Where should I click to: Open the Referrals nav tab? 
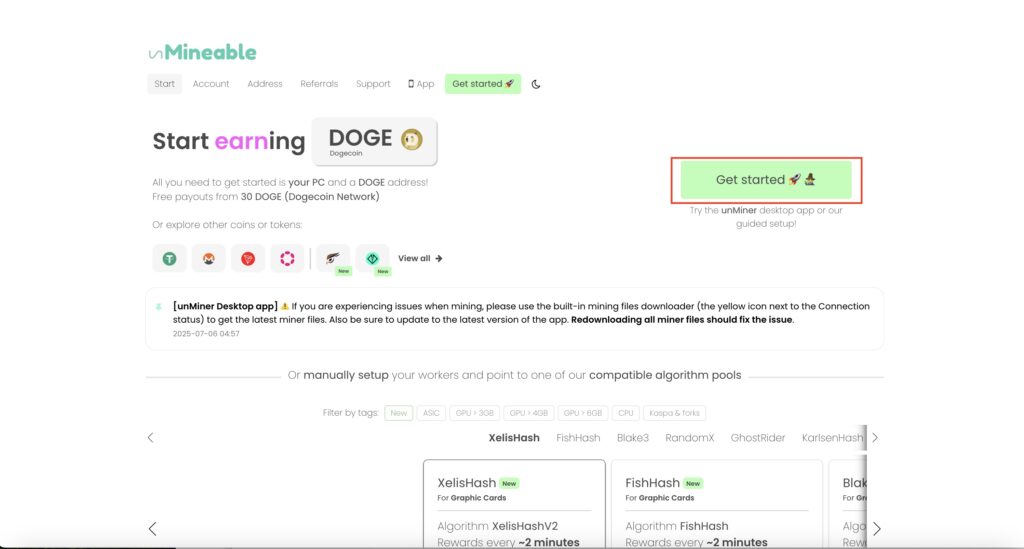(319, 84)
